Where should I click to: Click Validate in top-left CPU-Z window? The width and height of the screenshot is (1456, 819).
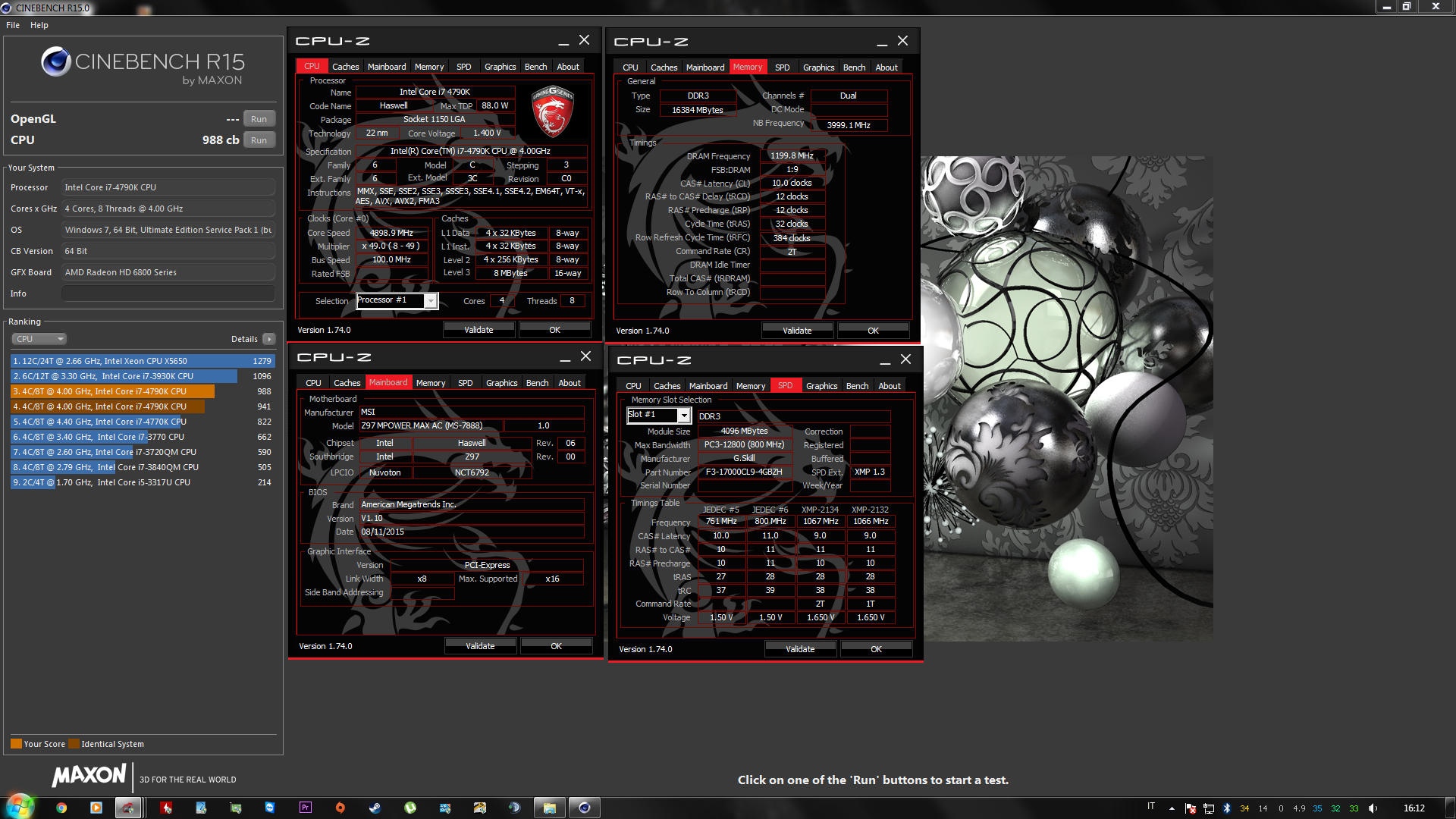(x=479, y=330)
